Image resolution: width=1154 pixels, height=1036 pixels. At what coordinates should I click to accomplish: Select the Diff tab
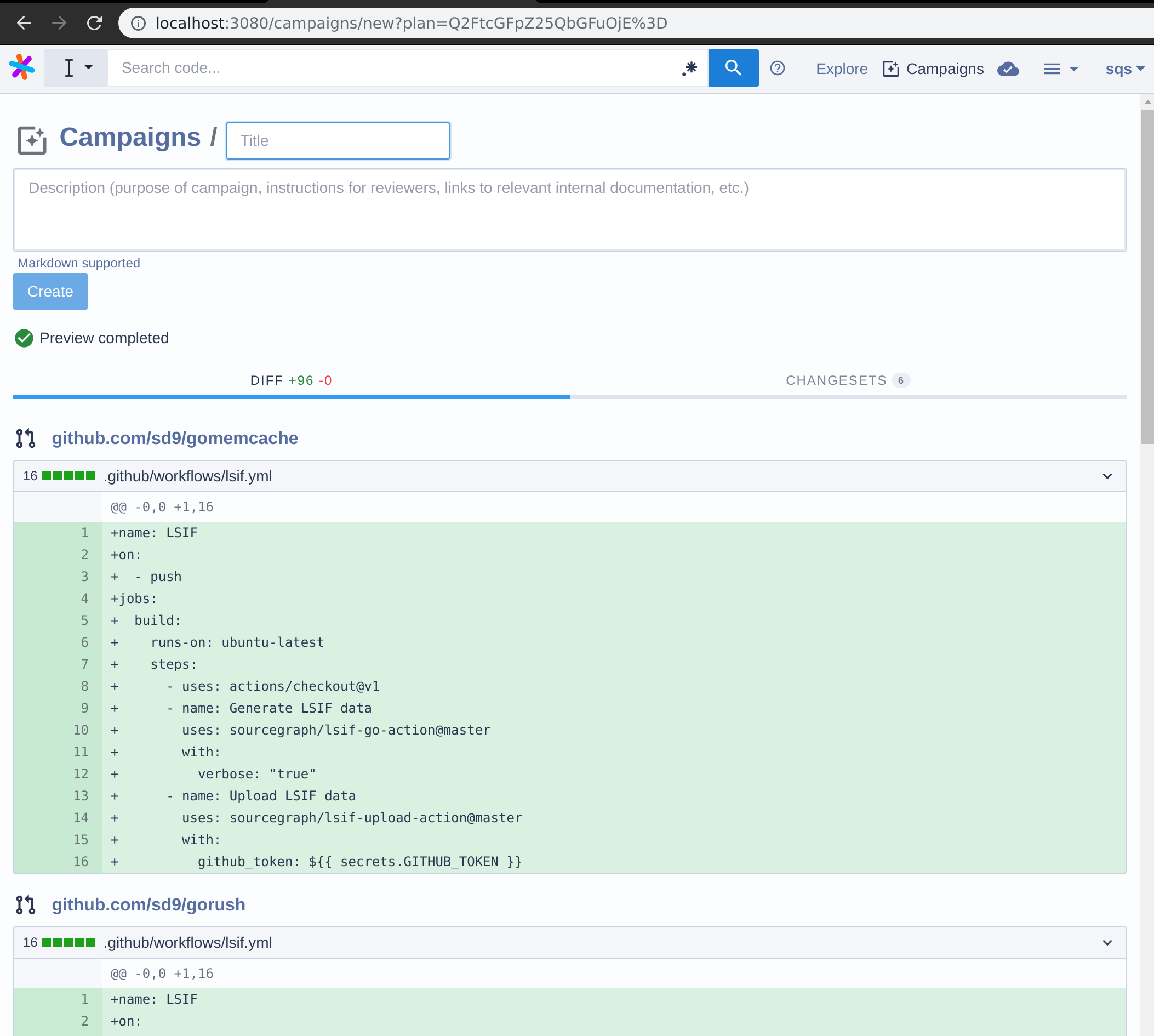click(291, 380)
